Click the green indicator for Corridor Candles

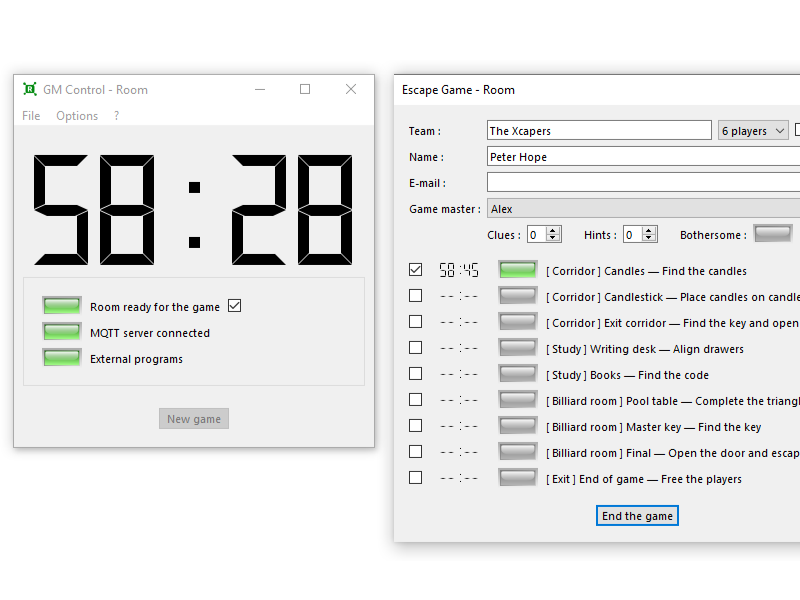(x=518, y=270)
